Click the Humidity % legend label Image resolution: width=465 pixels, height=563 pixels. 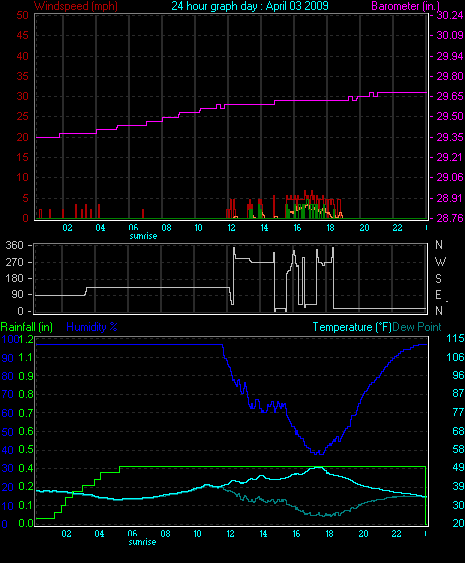point(92,327)
